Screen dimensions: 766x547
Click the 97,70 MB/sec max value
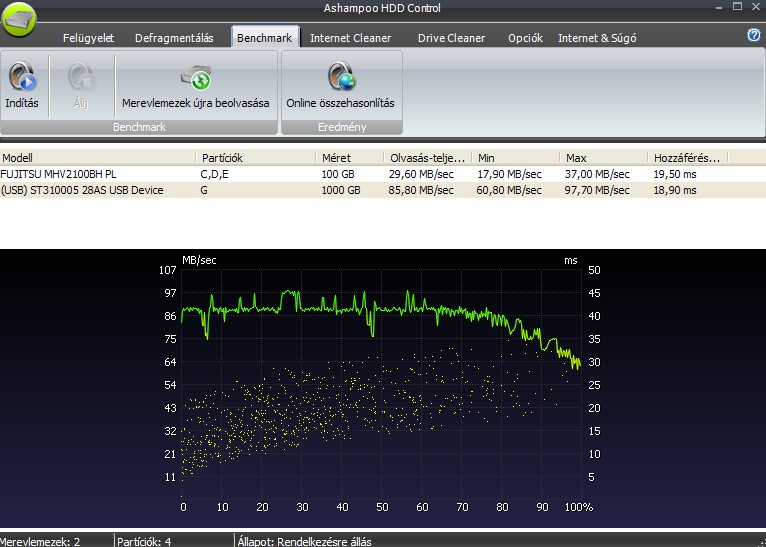(597, 190)
